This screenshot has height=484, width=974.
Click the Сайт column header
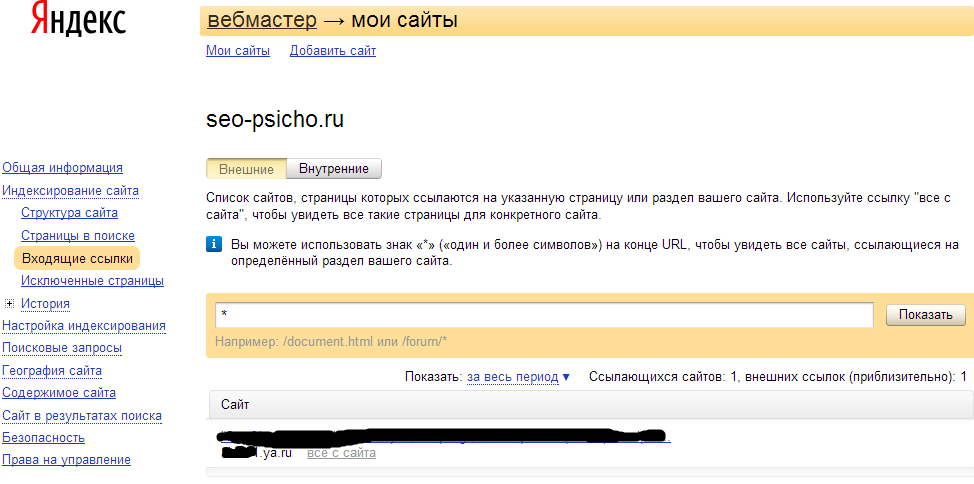tap(235, 405)
